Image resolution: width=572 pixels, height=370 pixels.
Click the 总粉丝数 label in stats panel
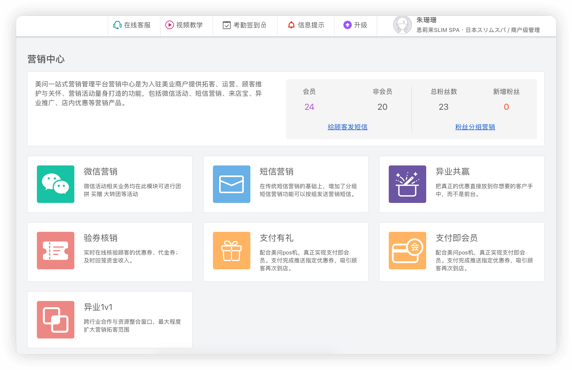click(x=443, y=92)
